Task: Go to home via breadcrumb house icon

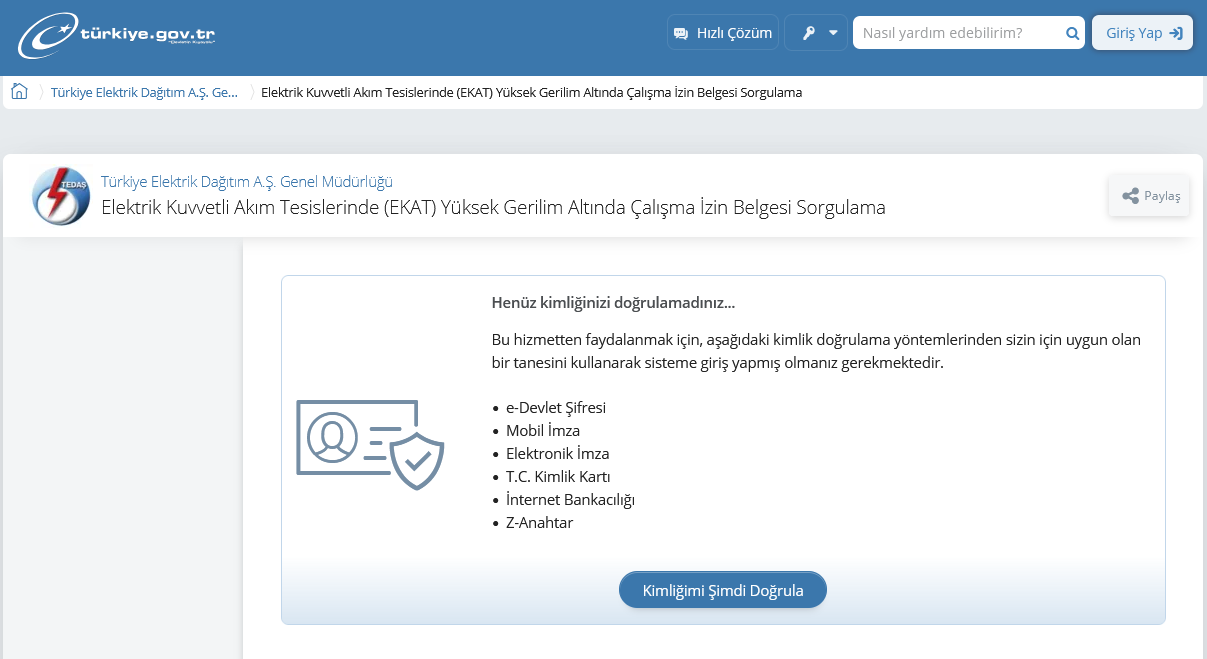Action: 19,92
